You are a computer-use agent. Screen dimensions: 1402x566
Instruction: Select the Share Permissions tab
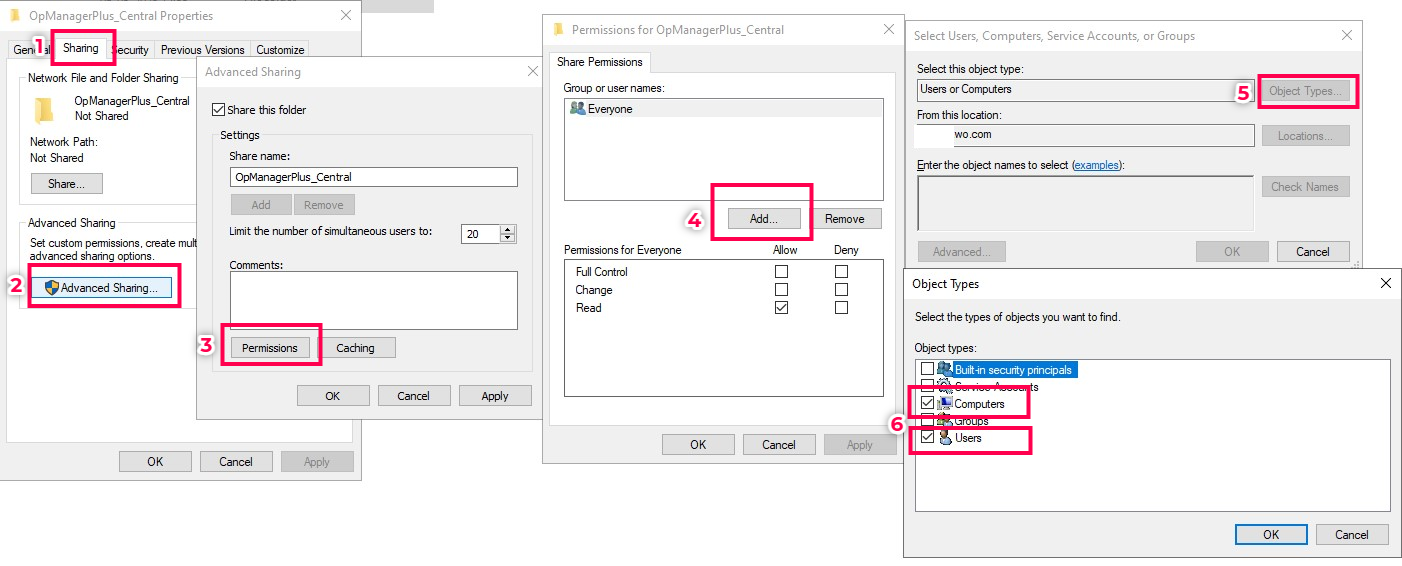coord(600,61)
